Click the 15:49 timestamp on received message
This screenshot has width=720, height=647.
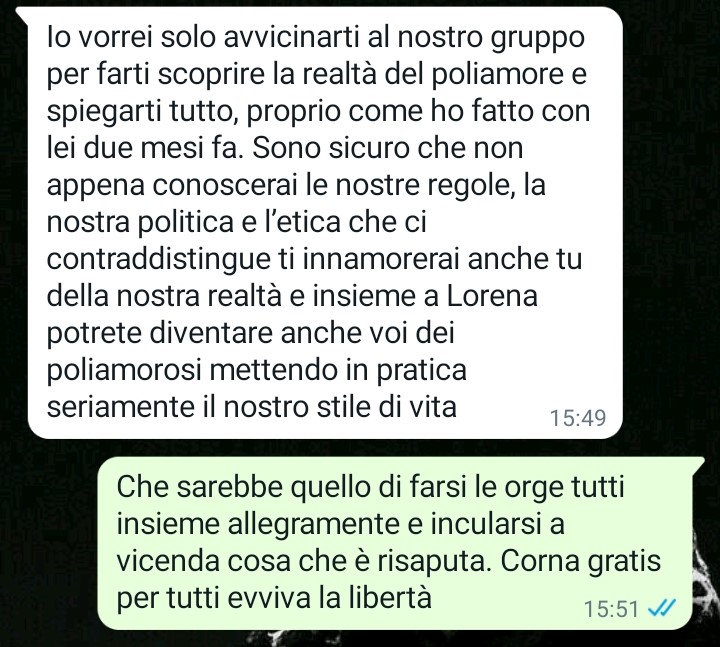[x=578, y=418]
